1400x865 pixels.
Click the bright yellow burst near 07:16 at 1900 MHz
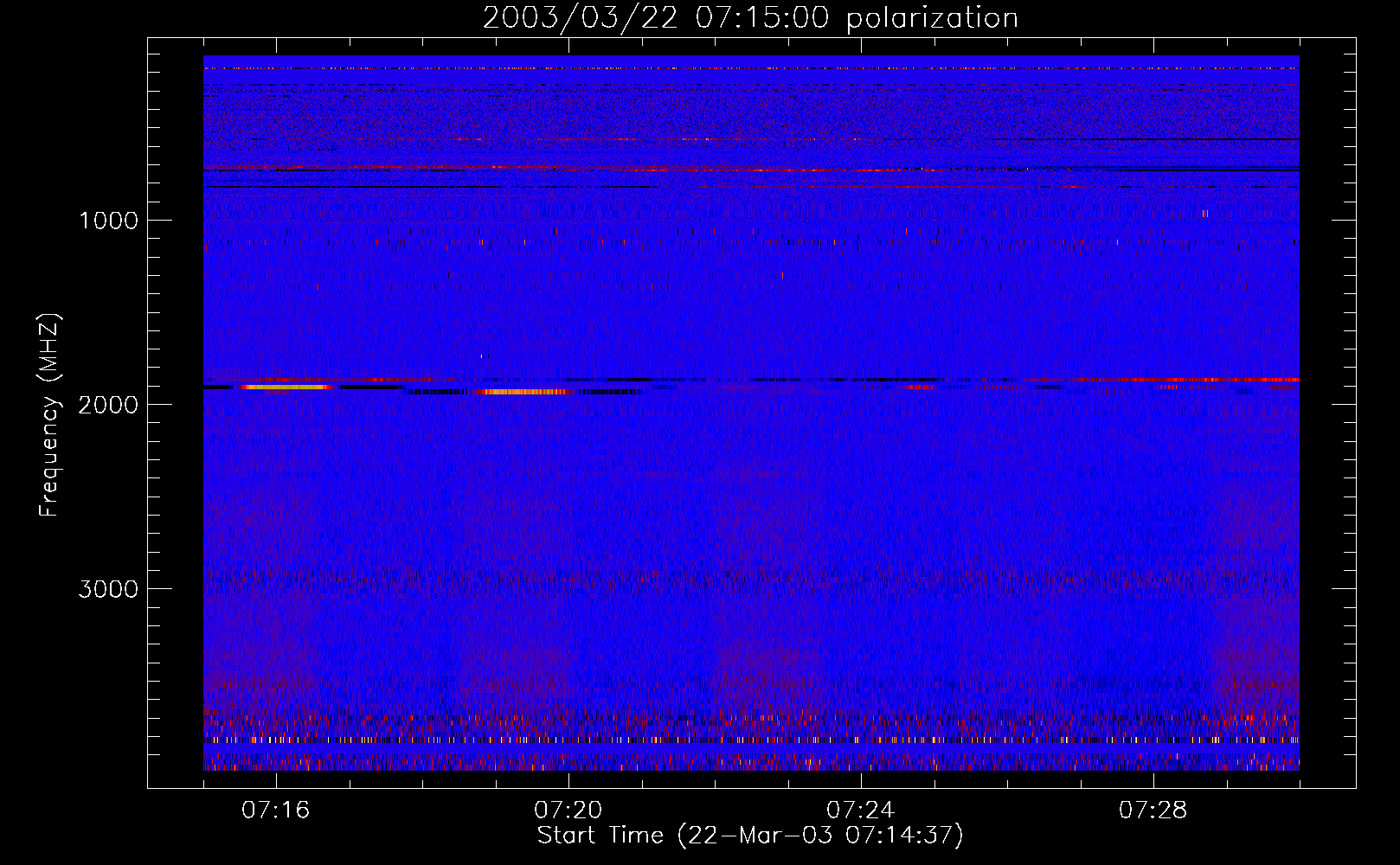[x=287, y=388]
